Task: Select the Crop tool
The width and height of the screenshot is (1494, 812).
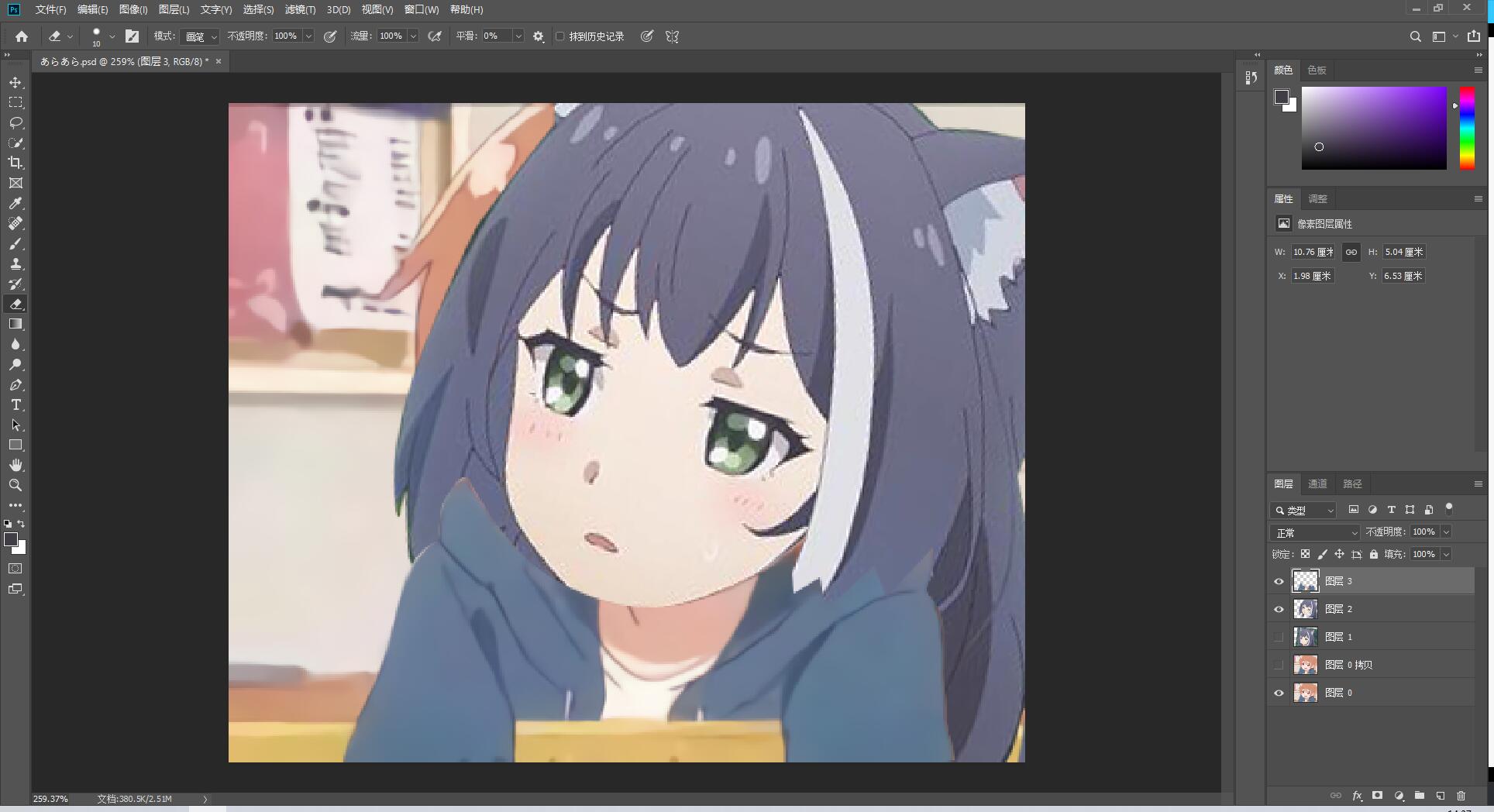Action: (x=15, y=163)
